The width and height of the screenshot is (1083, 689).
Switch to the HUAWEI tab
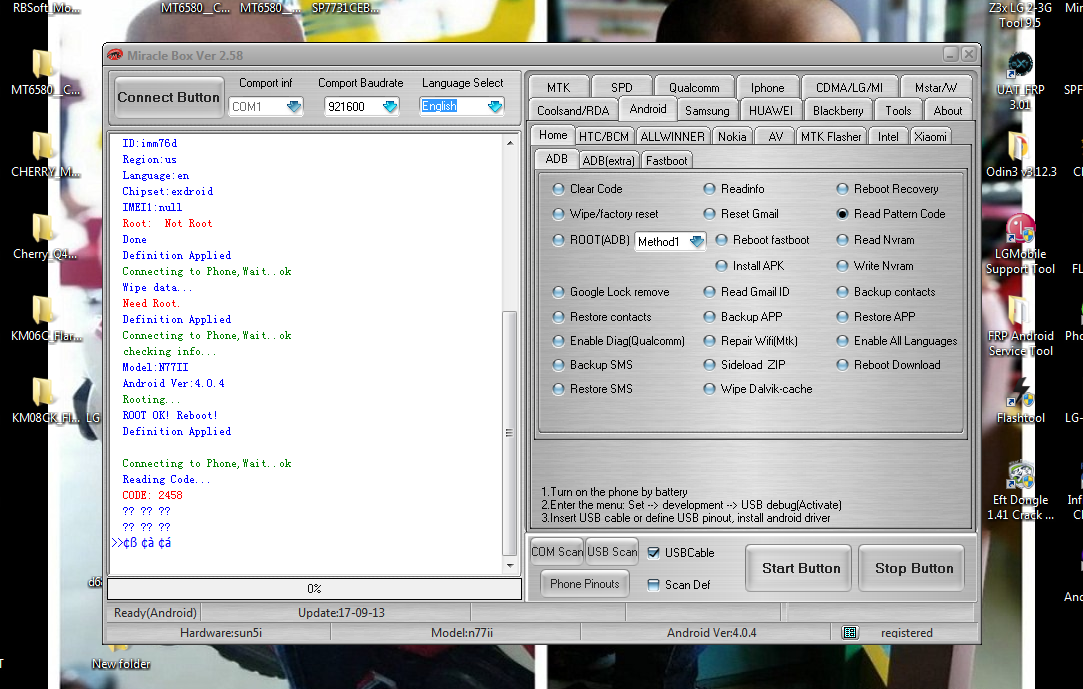(771, 110)
